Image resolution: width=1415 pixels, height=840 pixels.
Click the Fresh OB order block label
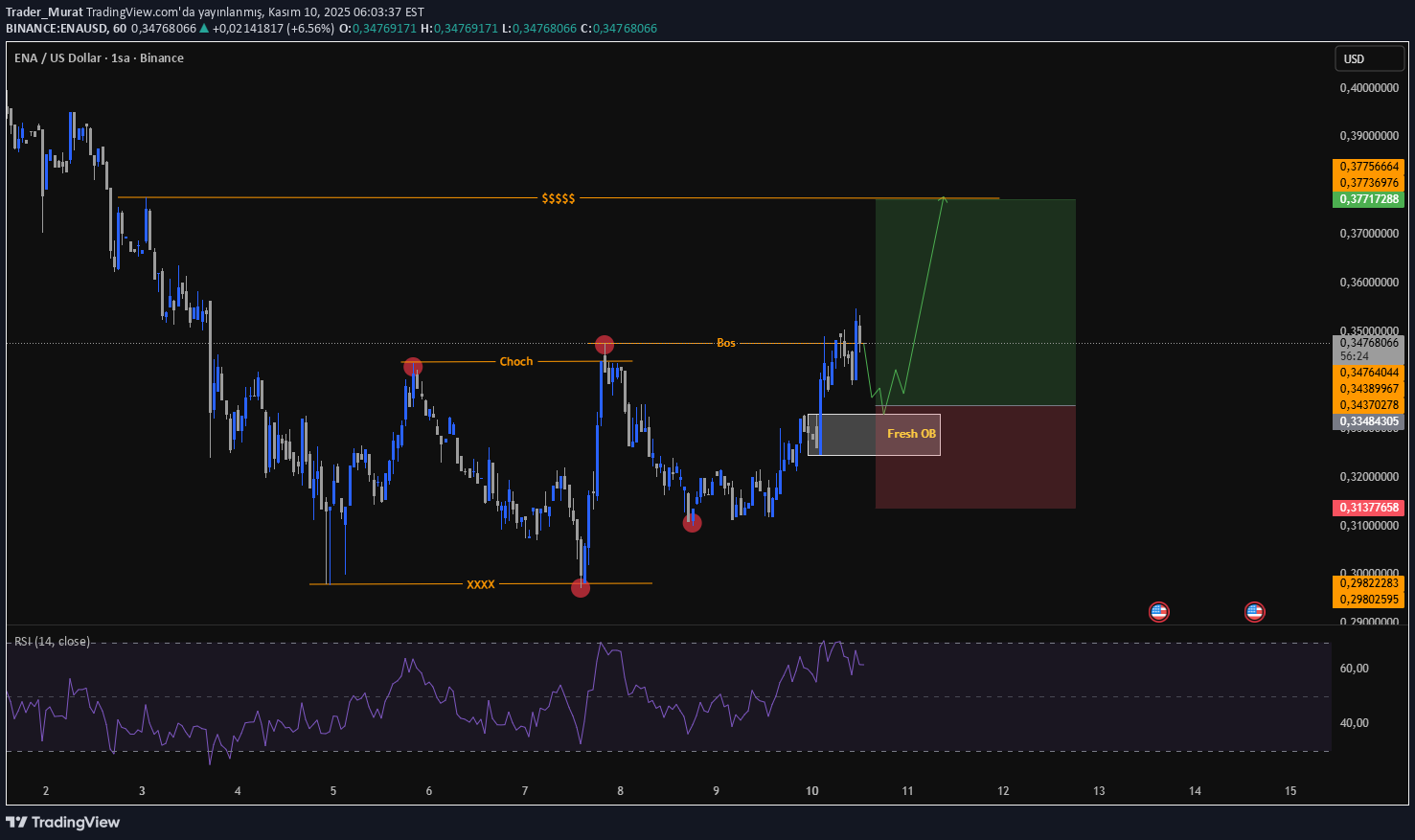tap(911, 434)
